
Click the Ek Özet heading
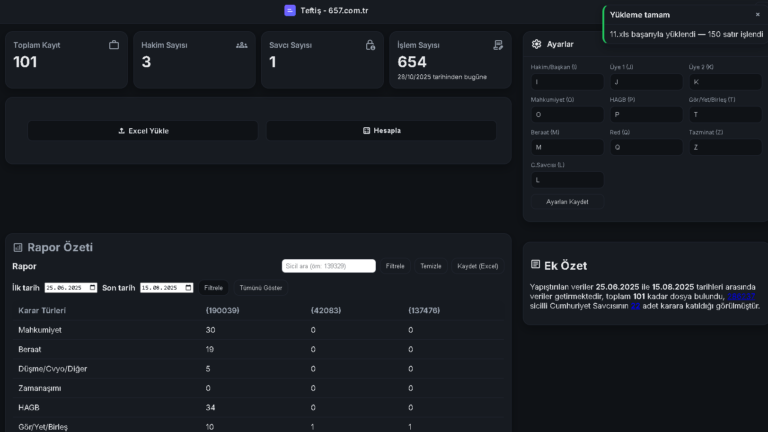565,265
